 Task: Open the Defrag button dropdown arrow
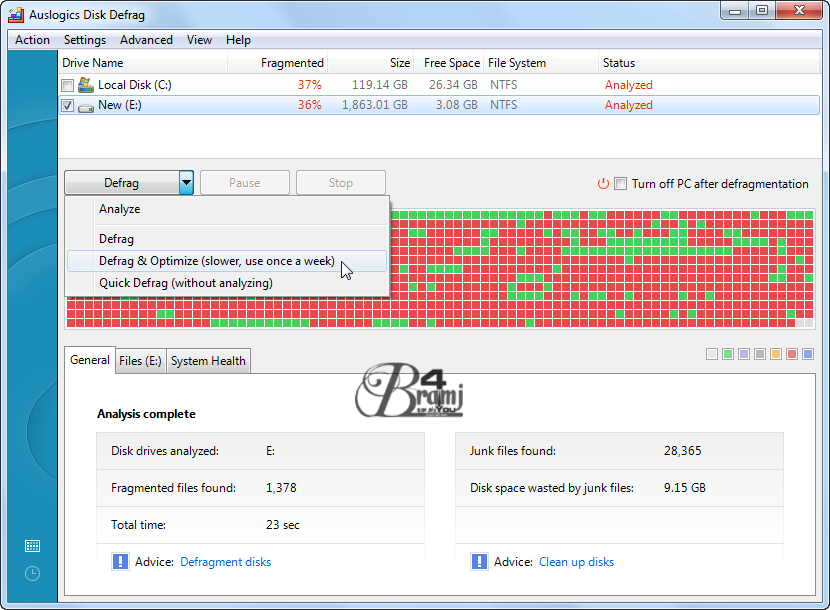185,182
